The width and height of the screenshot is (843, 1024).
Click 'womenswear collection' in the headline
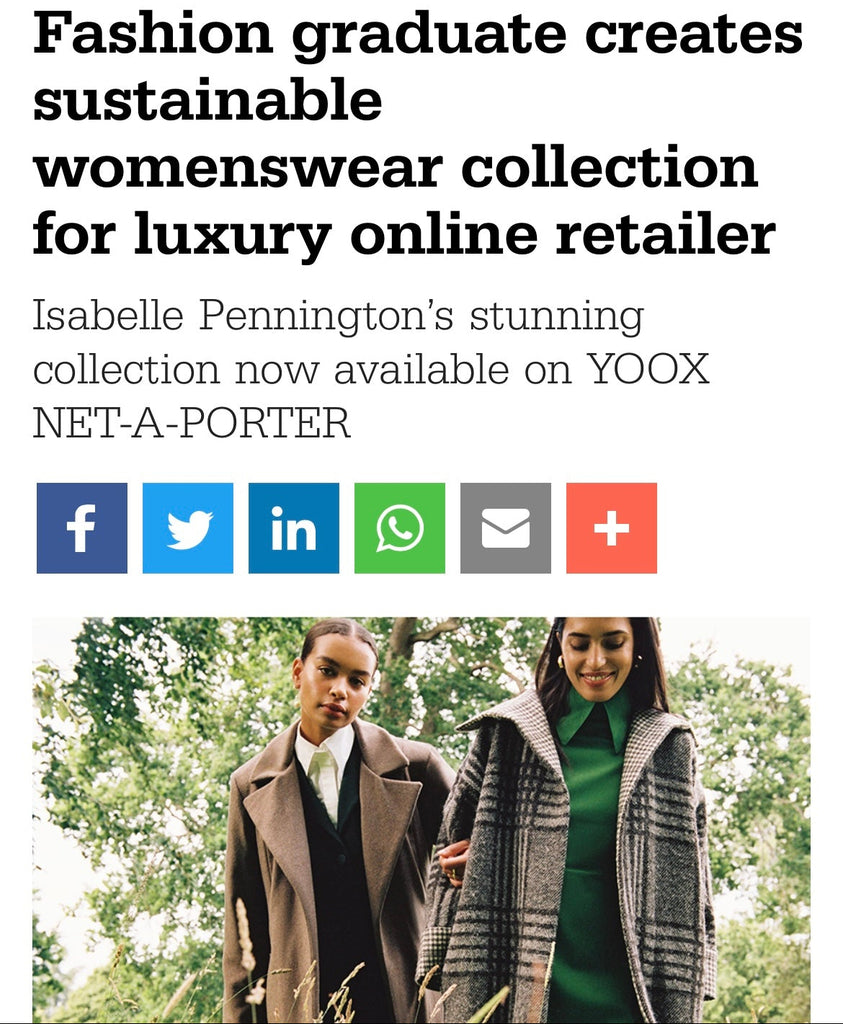coord(396,167)
